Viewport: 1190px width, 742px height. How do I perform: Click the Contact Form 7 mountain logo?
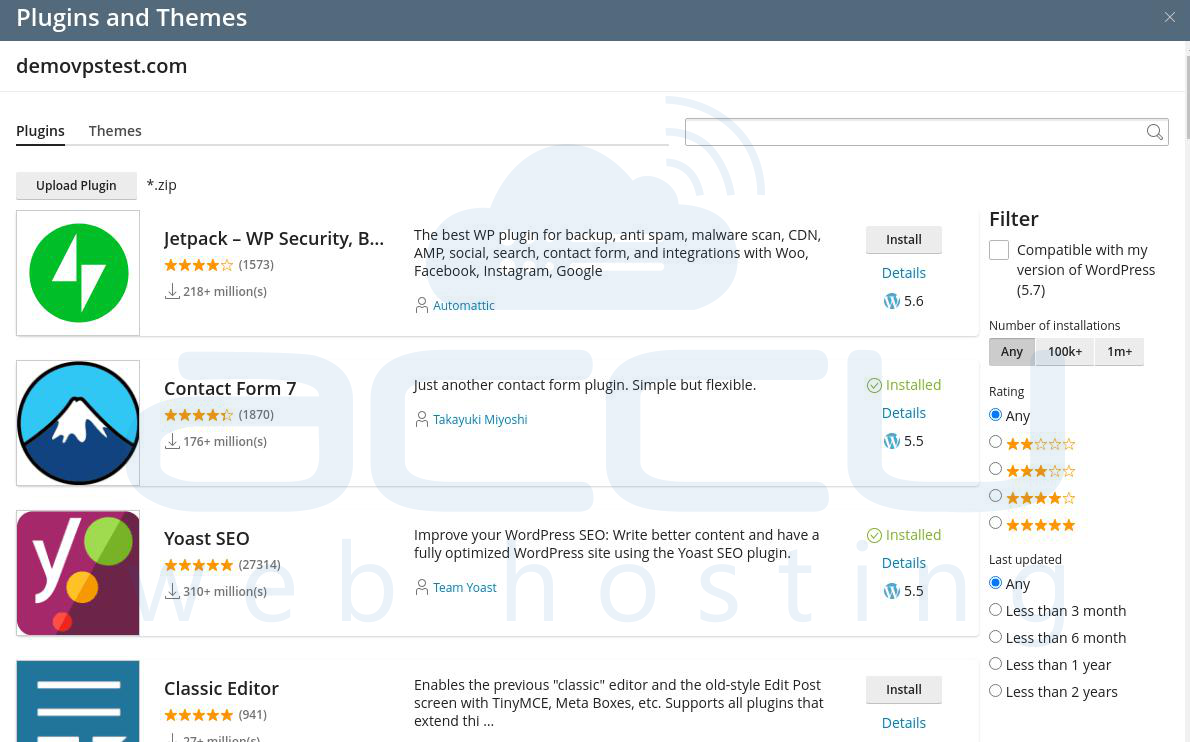tap(78, 423)
